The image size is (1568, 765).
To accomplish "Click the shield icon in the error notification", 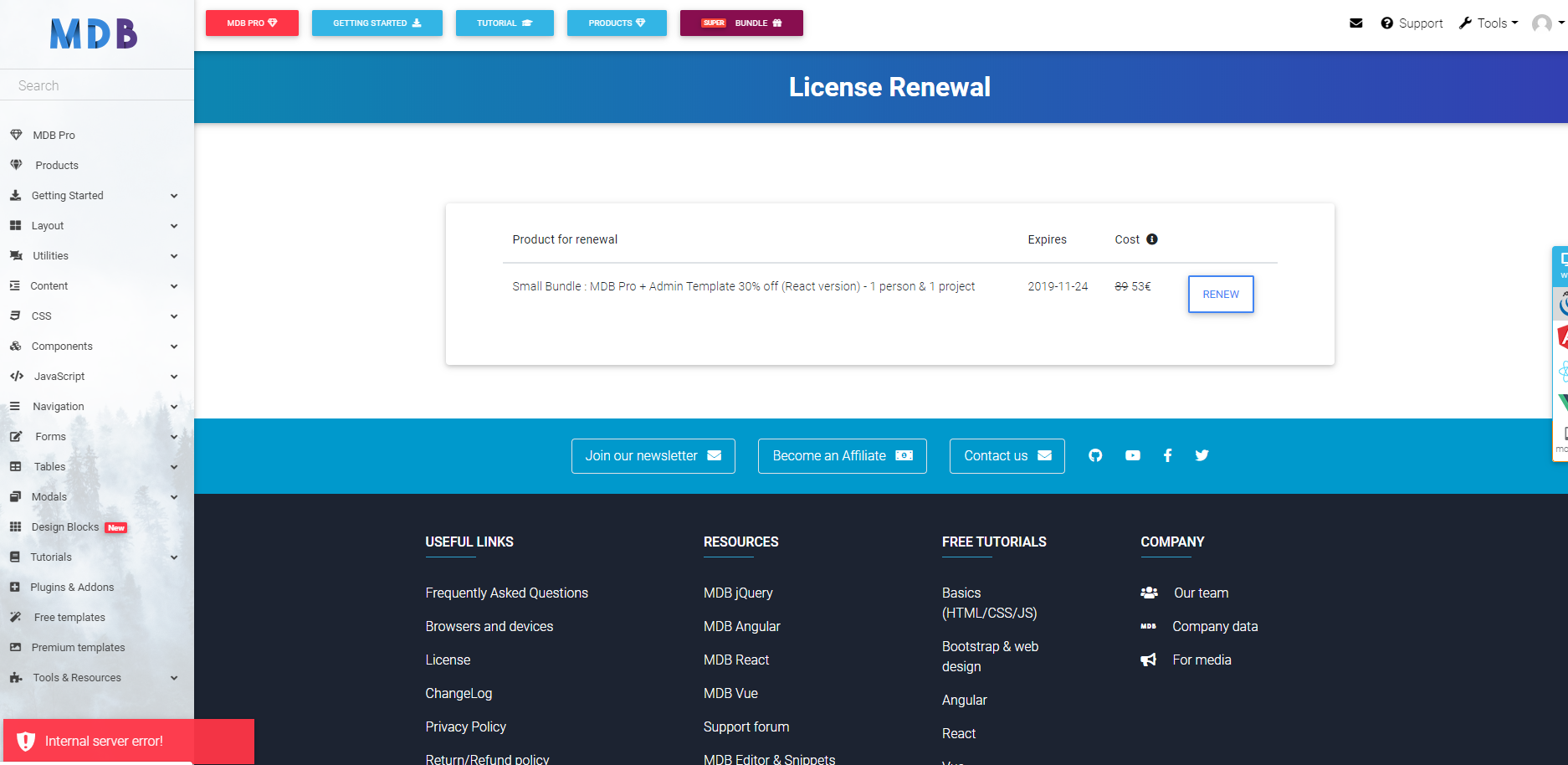I will 26,741.
